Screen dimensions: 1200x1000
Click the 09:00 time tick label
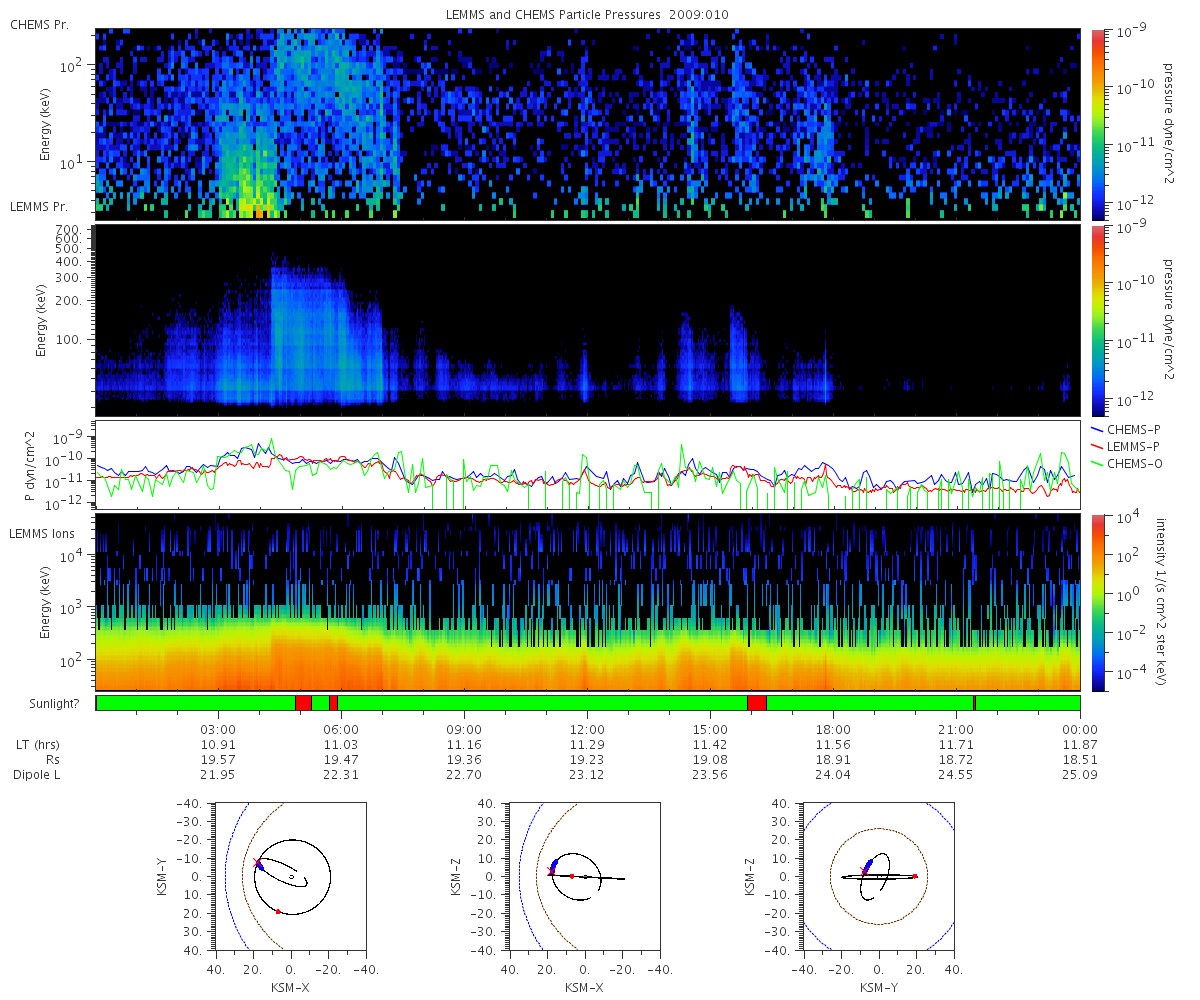tap(464, 729)
